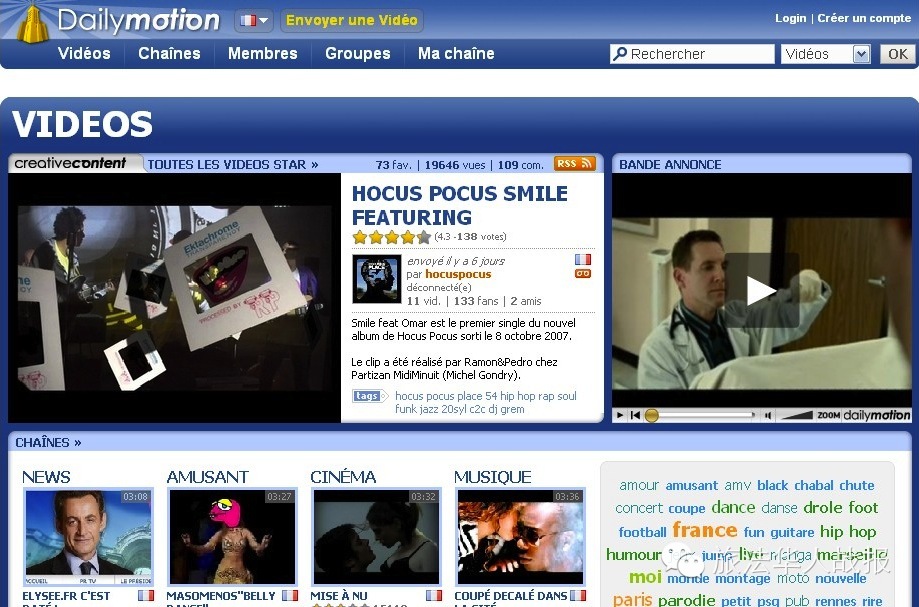The image size is (919, 607).
Task: Open the Hocus Pocus Smile featured thumbnail
Action: (x=174, y=298)
